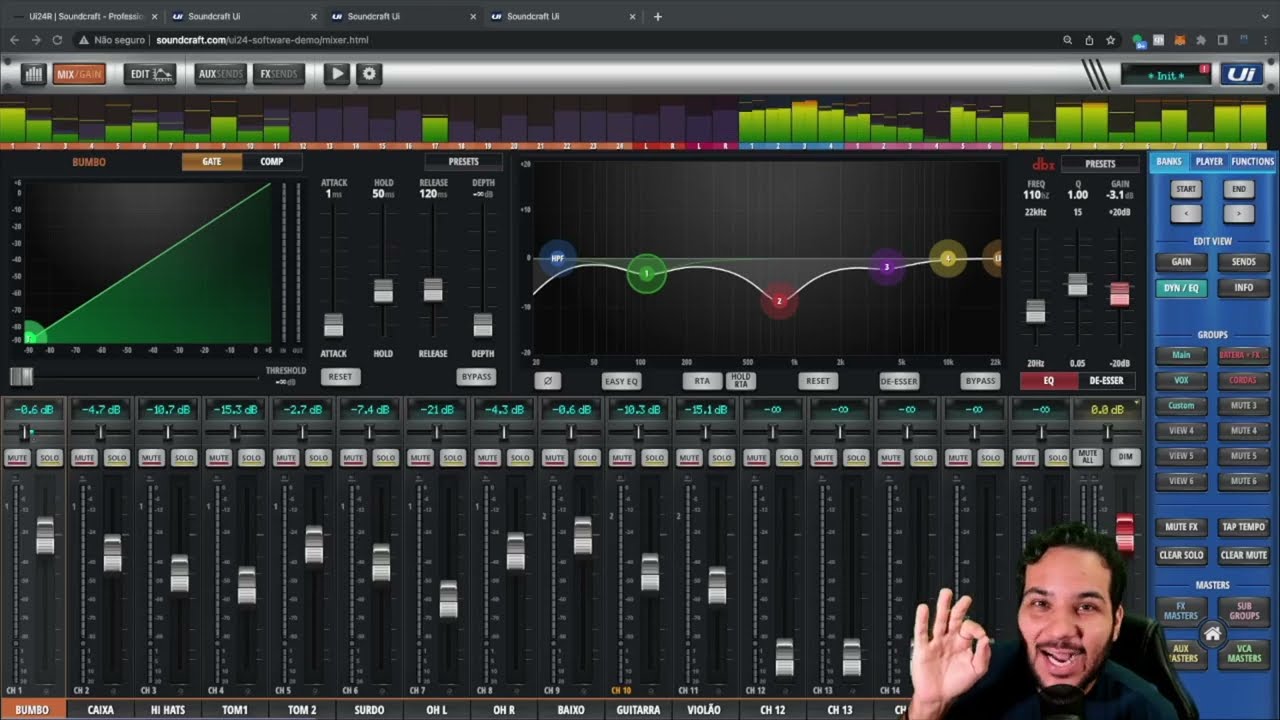Click the media player play icon
1280x720 pixels.
336,74
